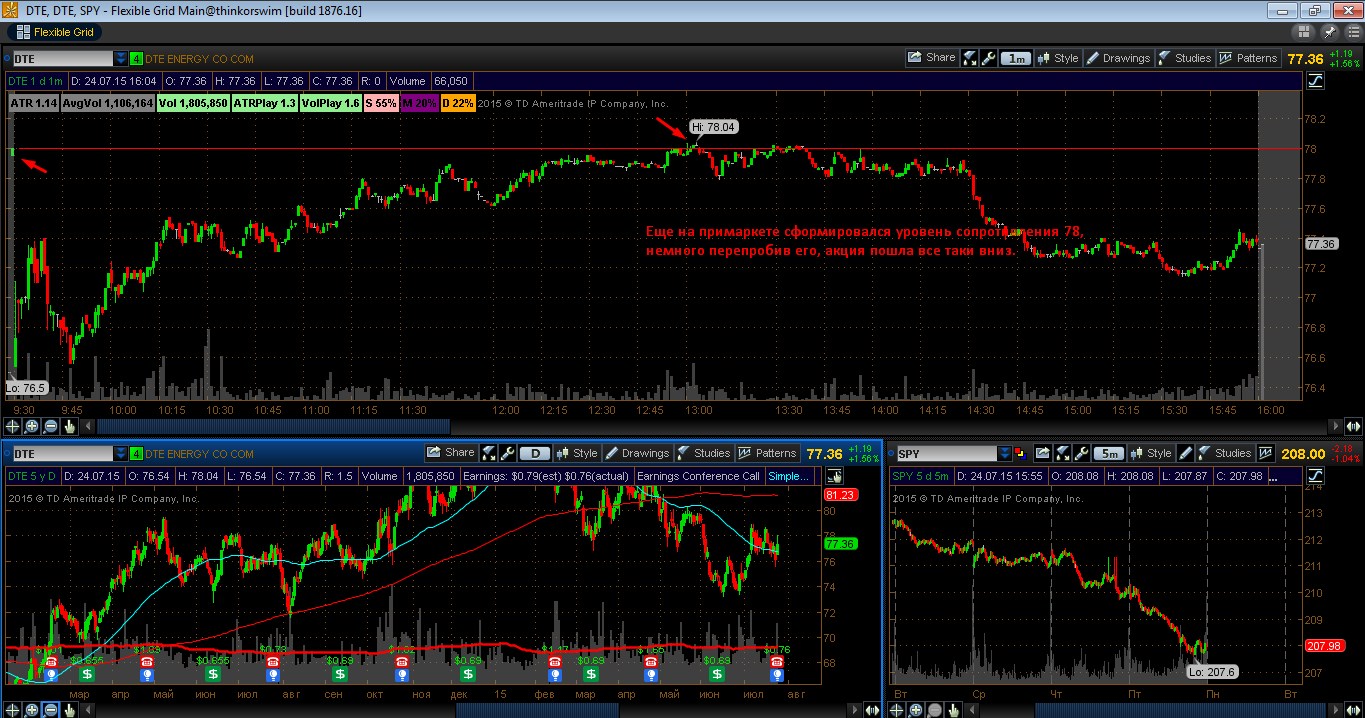
Task: Open Drawings menu in the top chart
Action: pos(1118,58)
